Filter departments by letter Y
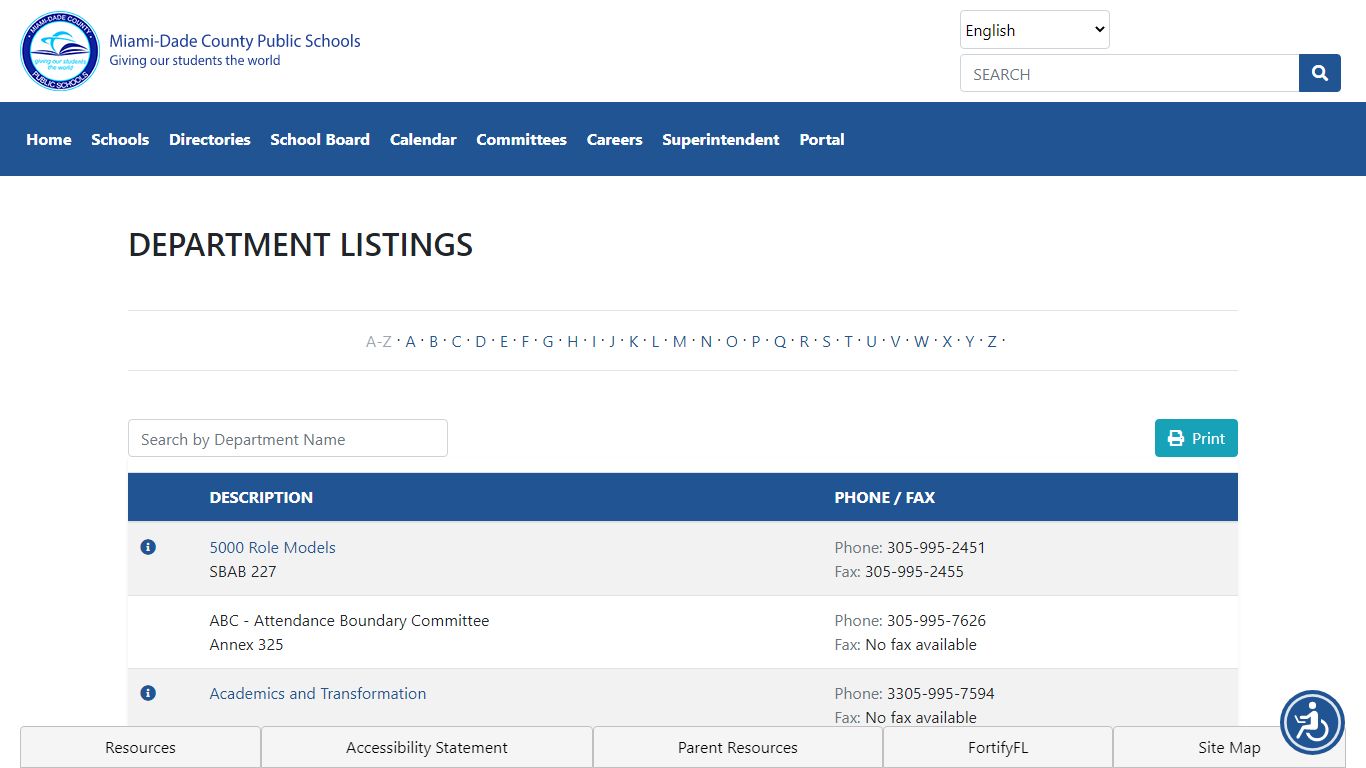 click(970, 341)
